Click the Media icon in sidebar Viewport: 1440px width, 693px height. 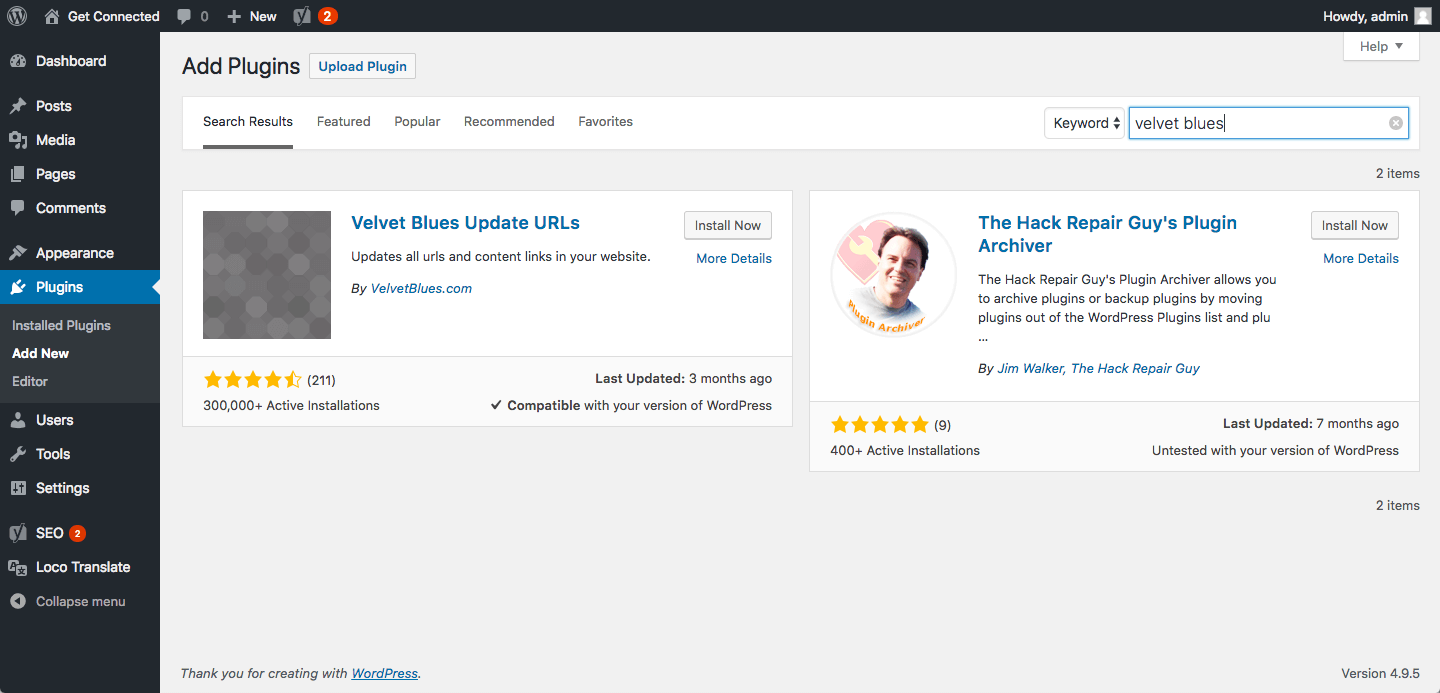pos(18,140)
